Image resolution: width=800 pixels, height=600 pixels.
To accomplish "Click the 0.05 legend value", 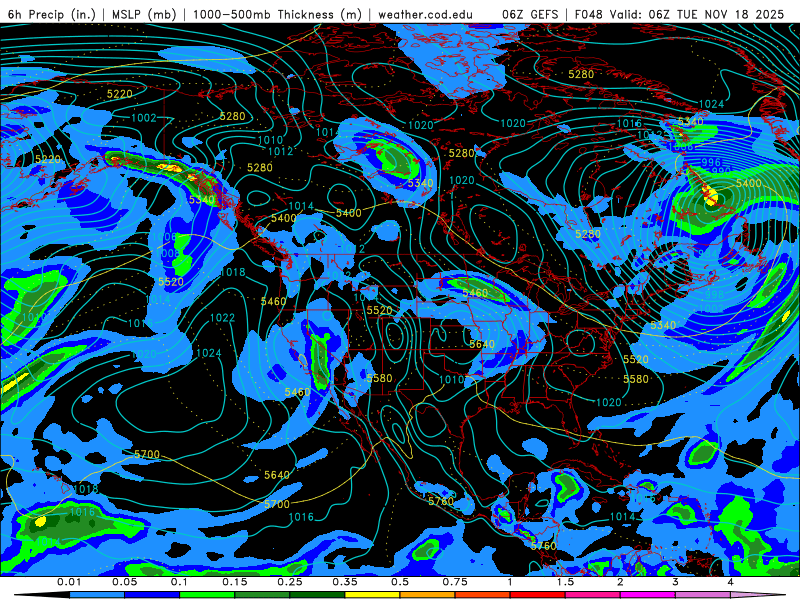I will tap(124, 582).
